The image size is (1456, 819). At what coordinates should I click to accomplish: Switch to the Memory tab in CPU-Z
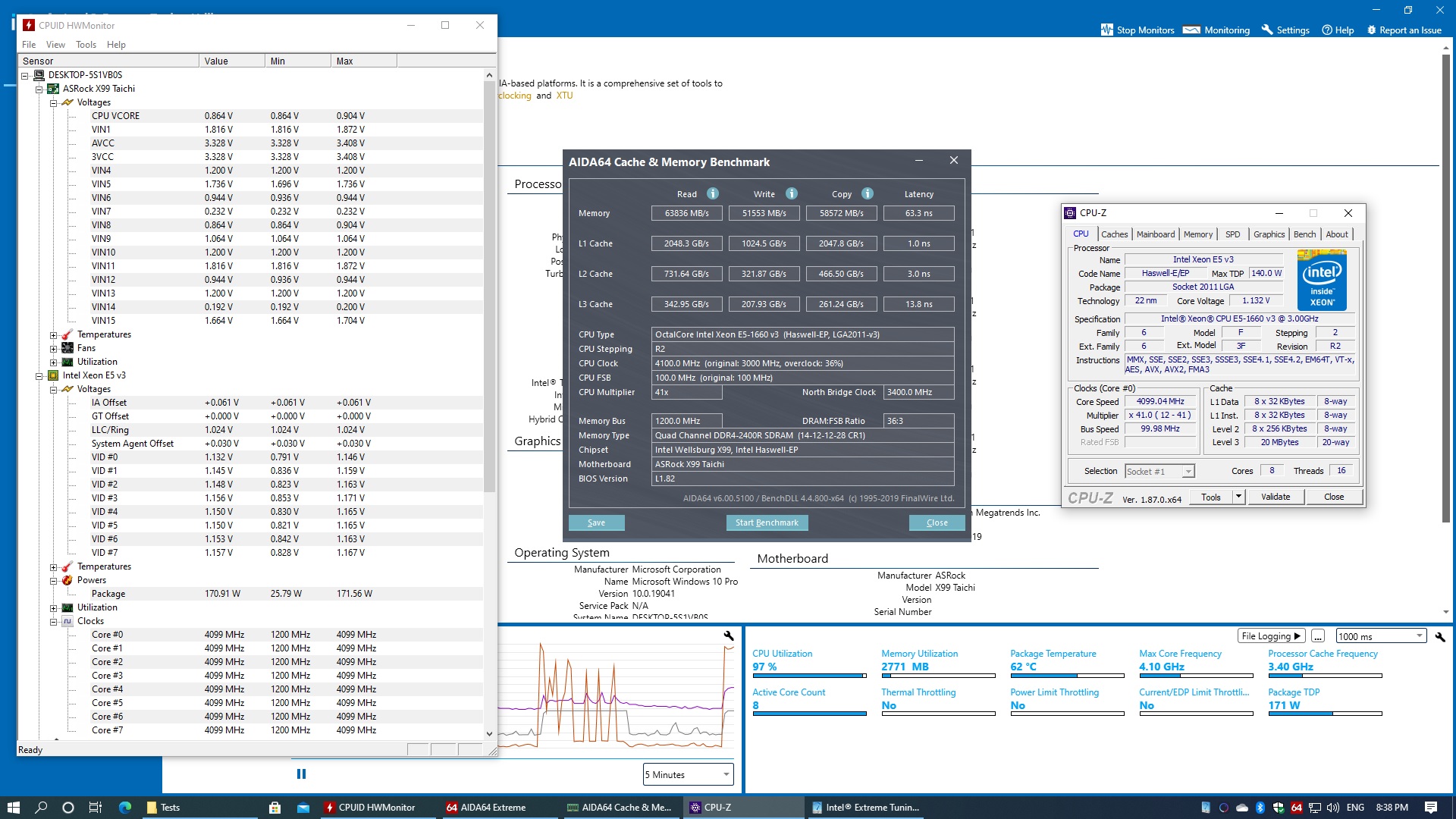pos(1197,234)
